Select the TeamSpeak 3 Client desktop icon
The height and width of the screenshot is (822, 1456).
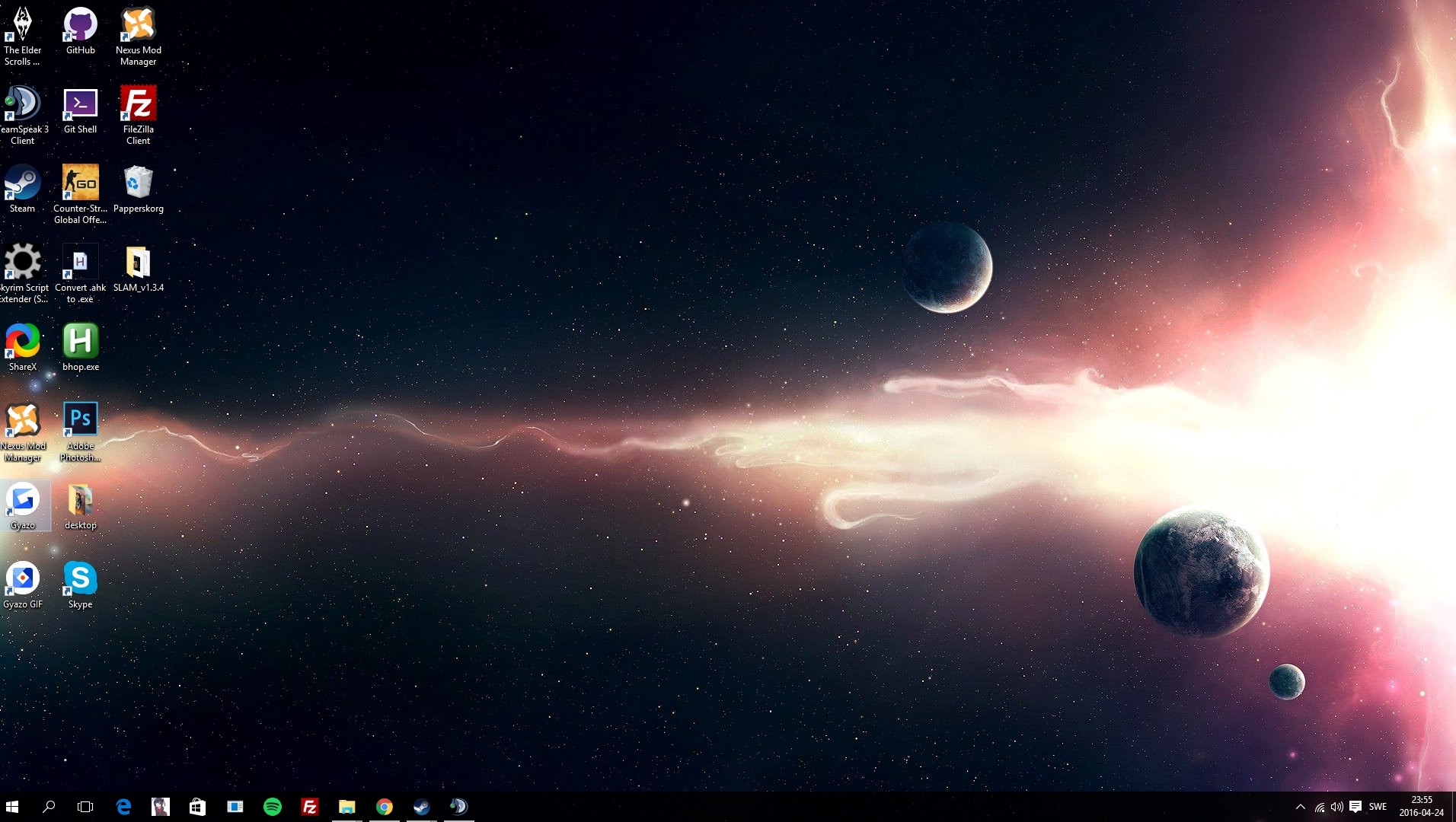coord(23,115)
